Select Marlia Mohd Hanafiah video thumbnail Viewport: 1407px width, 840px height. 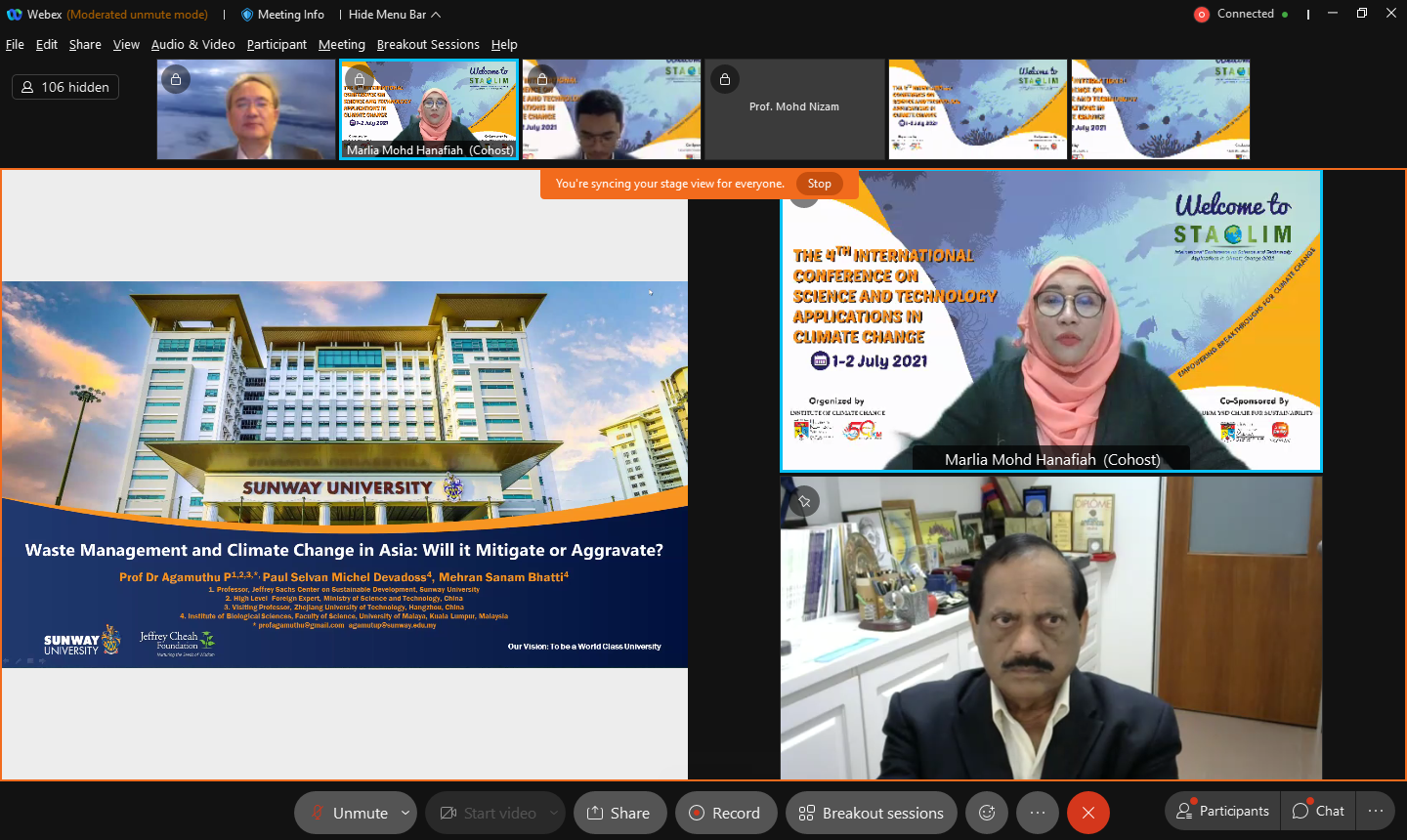coord(428,109)
